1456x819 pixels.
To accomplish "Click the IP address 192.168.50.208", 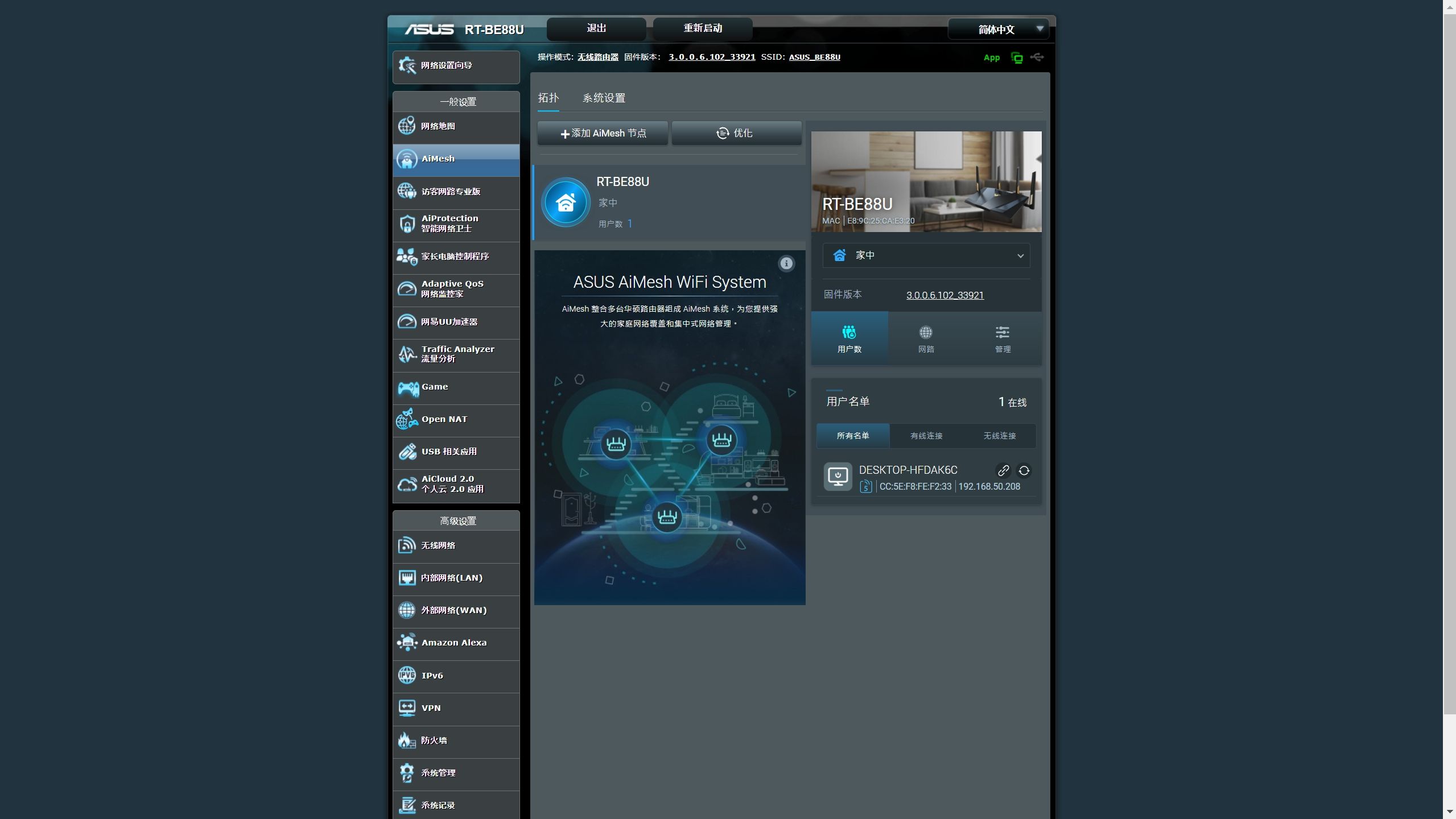I will 989,487.
